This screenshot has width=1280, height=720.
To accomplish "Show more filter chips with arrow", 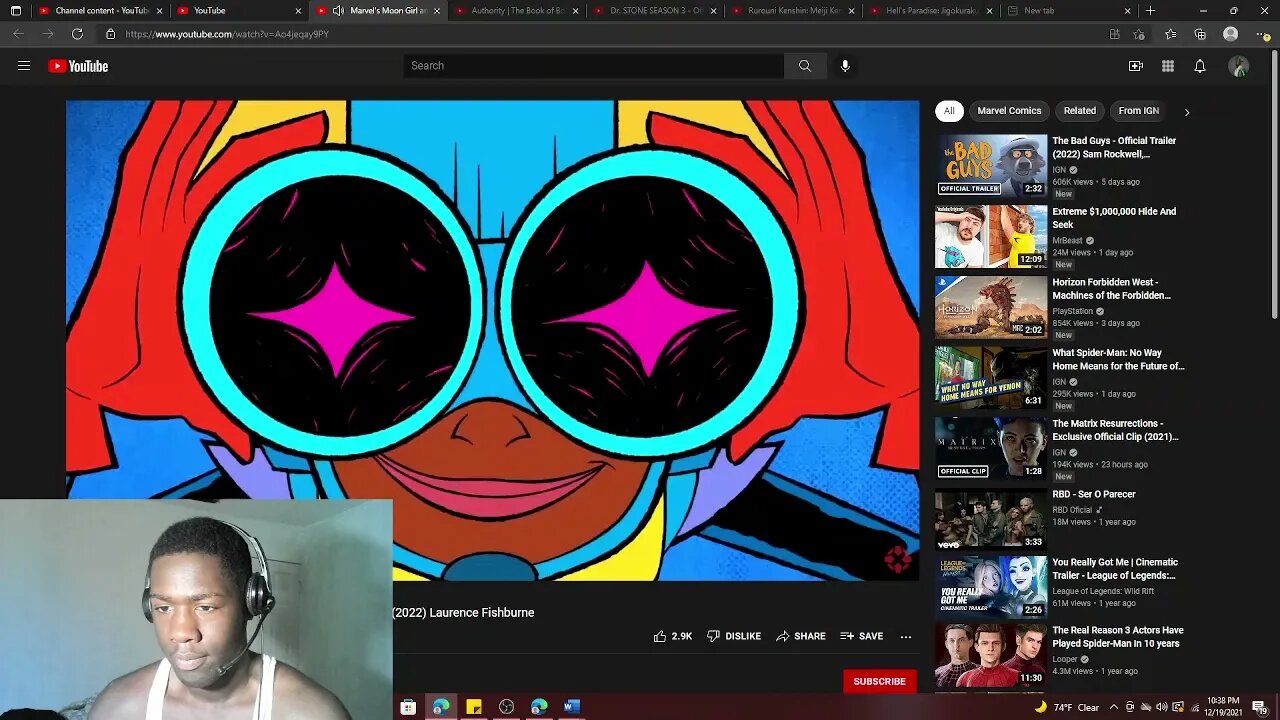I will click(1187, 112).
